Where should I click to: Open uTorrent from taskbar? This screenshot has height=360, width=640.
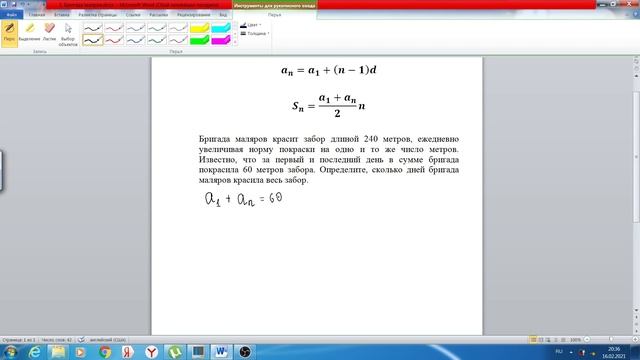[x=175, y=352]
